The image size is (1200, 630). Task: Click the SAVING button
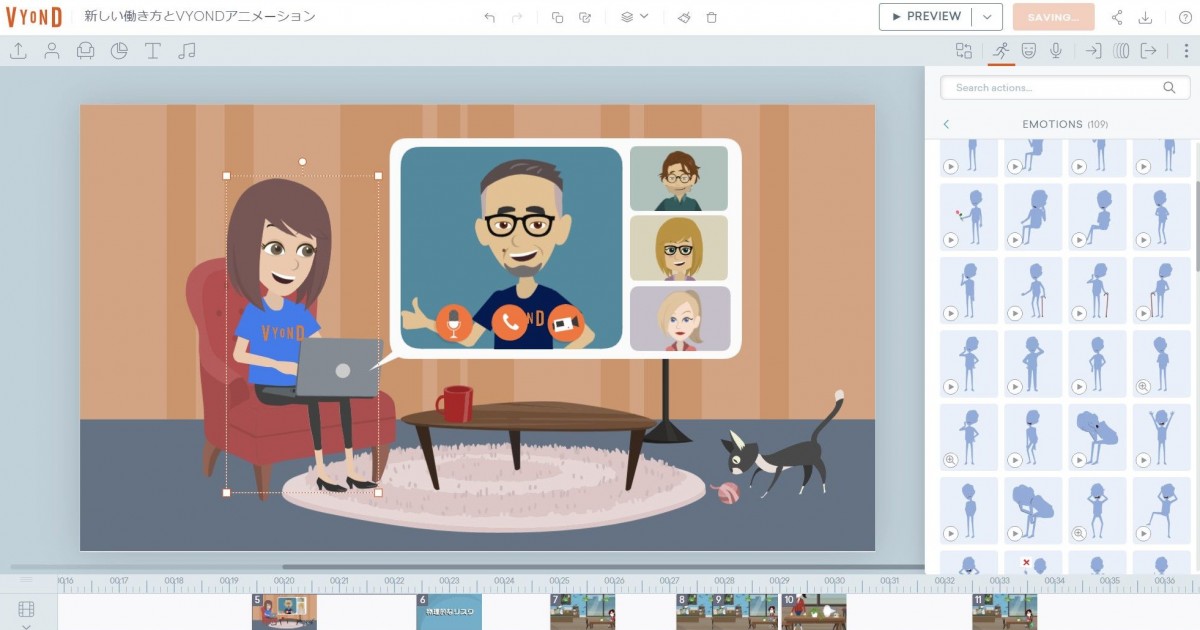1053,17
